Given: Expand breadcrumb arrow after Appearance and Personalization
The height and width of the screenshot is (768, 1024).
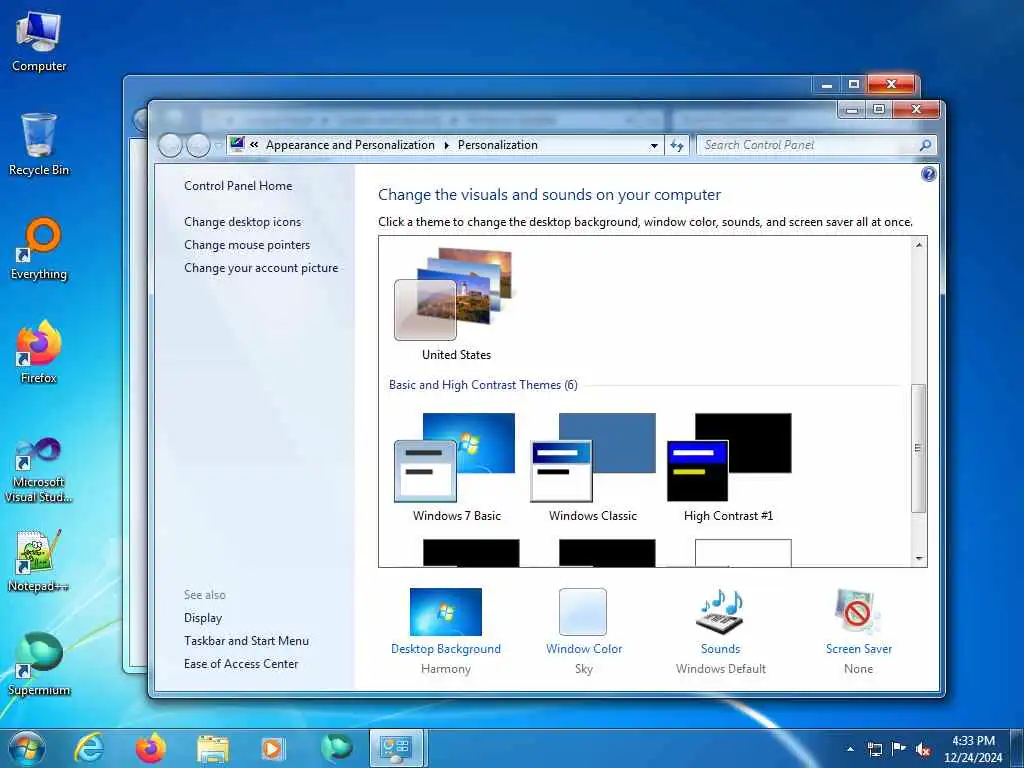Looking at the screenshot, I should [x=447, y=145].
